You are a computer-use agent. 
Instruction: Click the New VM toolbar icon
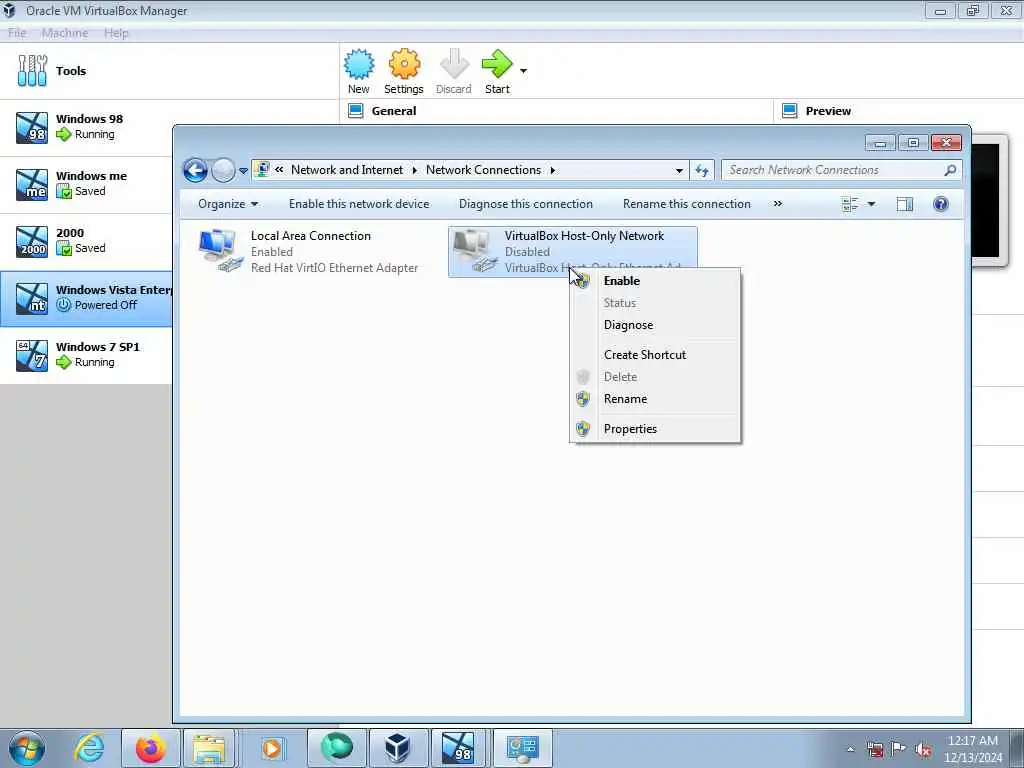click(x=359, y=71)
